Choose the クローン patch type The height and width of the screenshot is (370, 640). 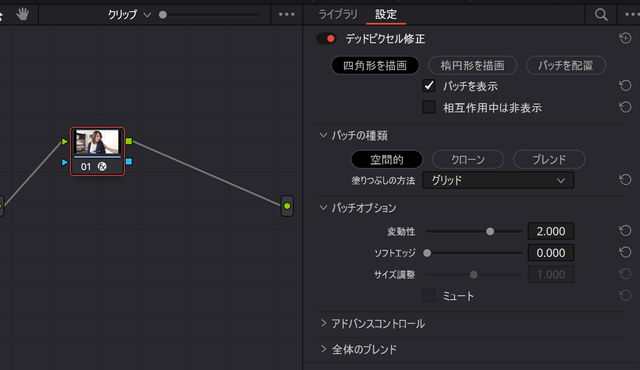(468, 160)
